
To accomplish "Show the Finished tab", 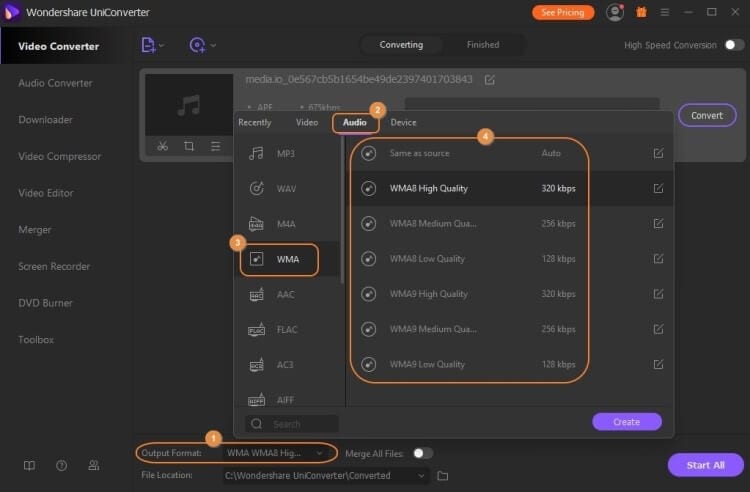I will click(483, 45).
